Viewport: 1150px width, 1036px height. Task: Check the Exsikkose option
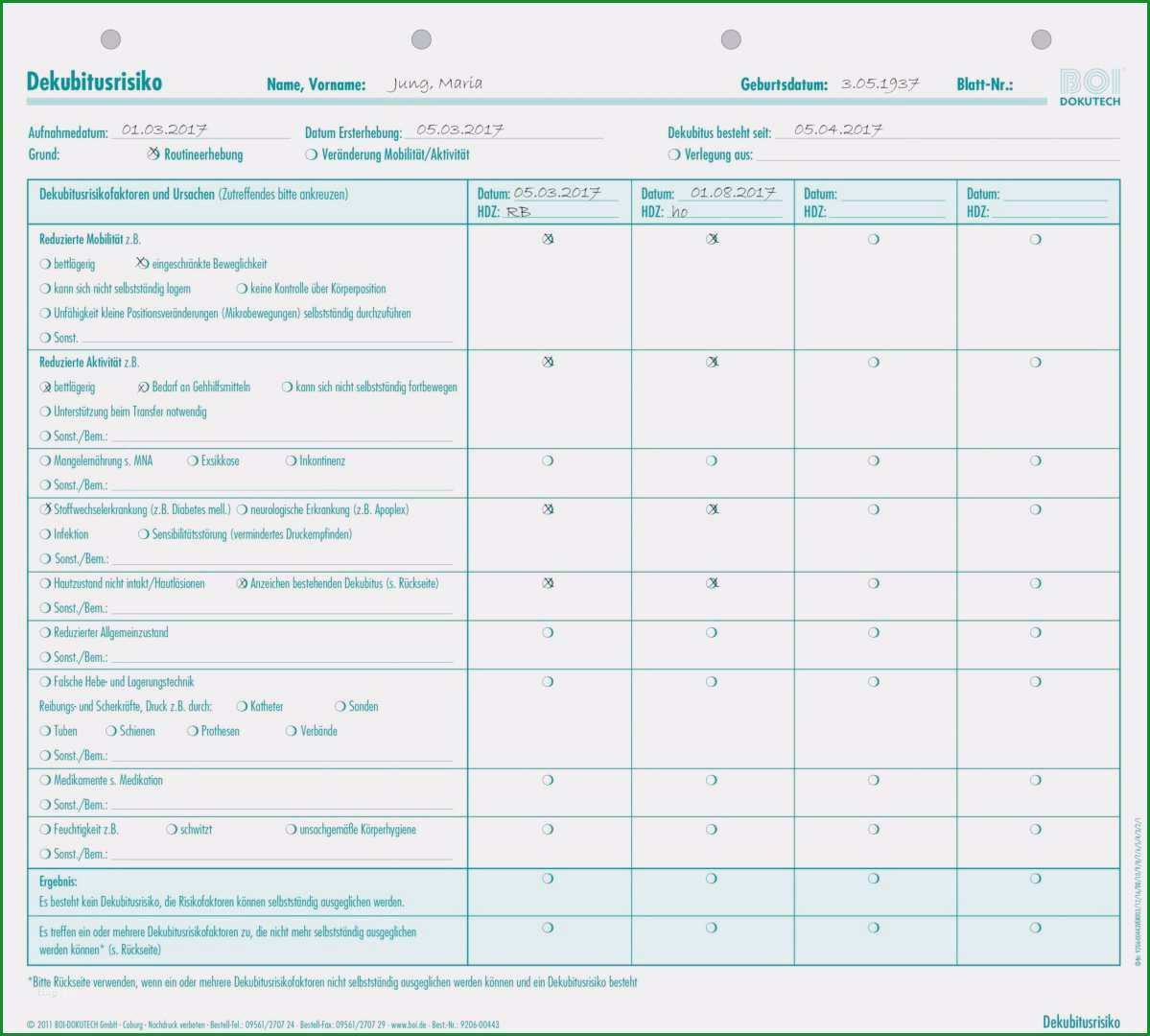(193, 460)
